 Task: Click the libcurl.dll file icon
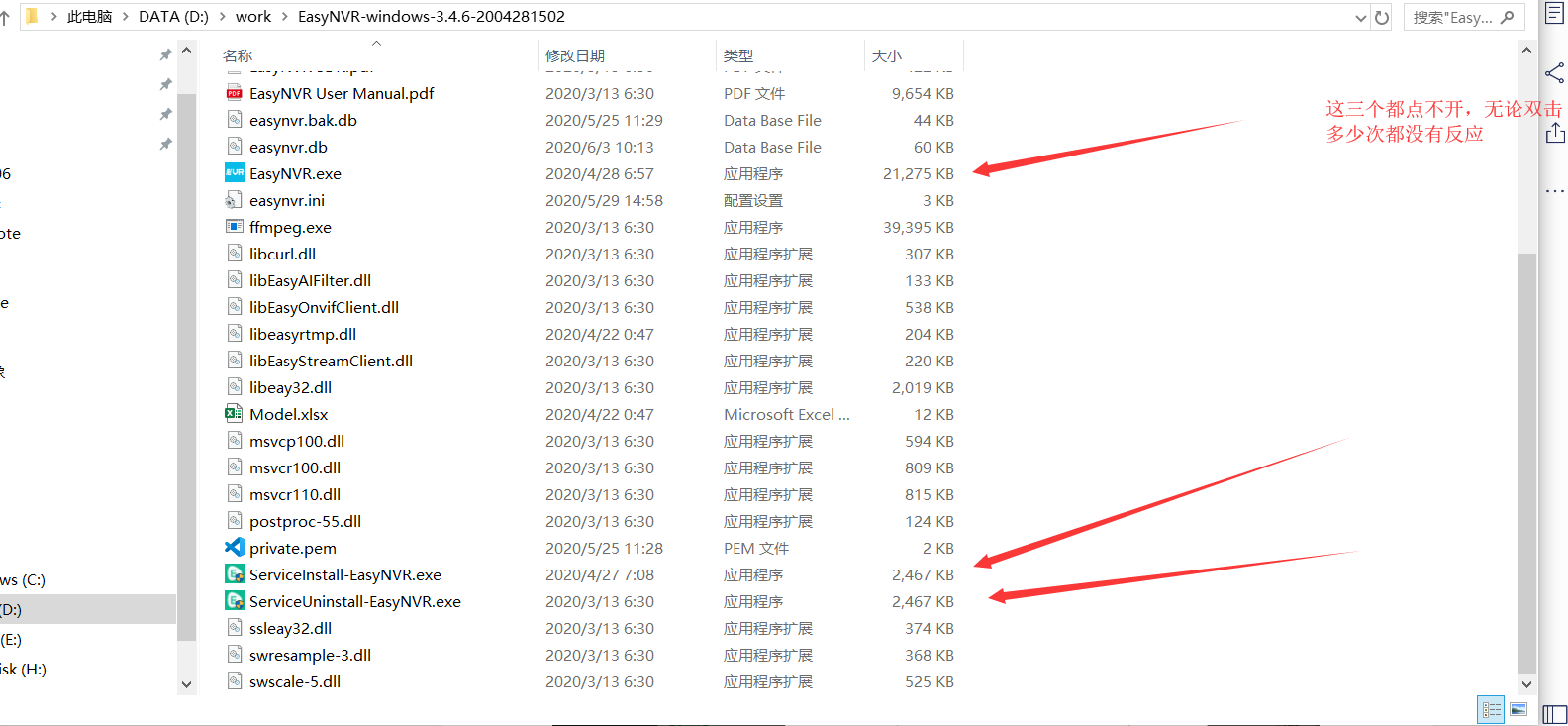(235, 254)
